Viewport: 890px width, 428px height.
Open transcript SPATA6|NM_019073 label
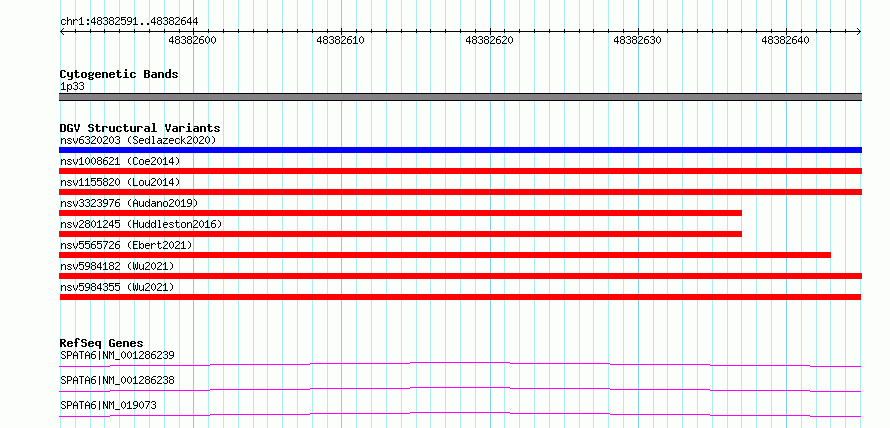(x=108, y=405)
